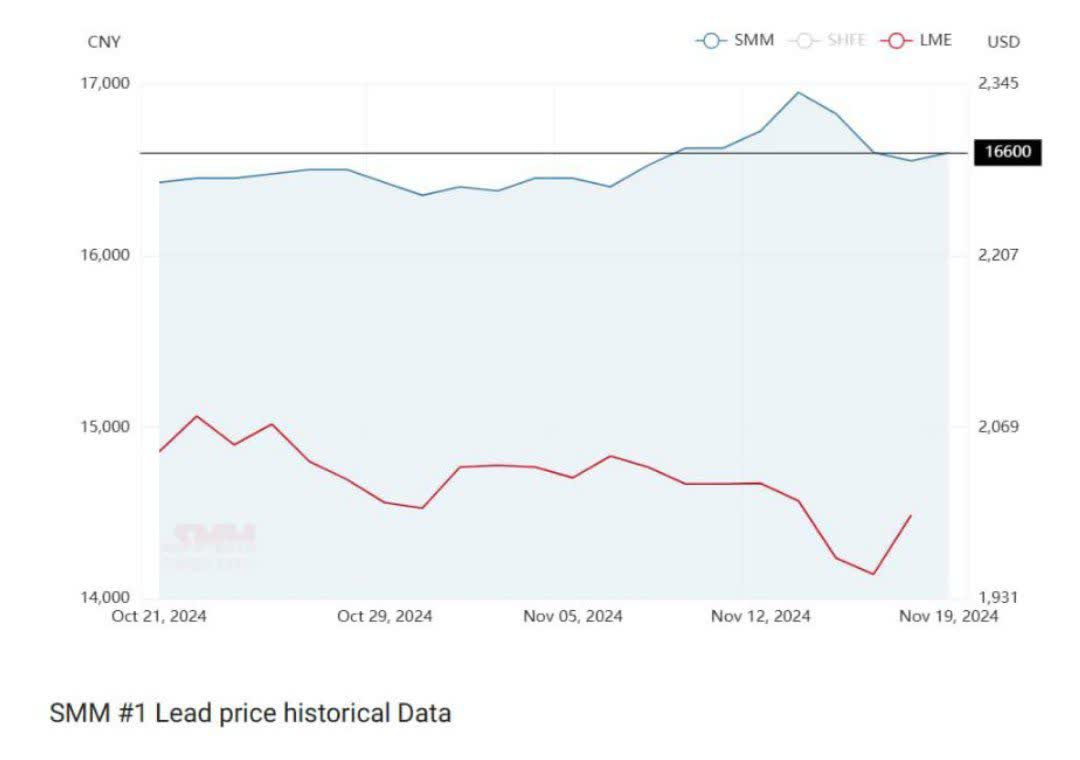Click the CNY axis title

click(104, 42)
